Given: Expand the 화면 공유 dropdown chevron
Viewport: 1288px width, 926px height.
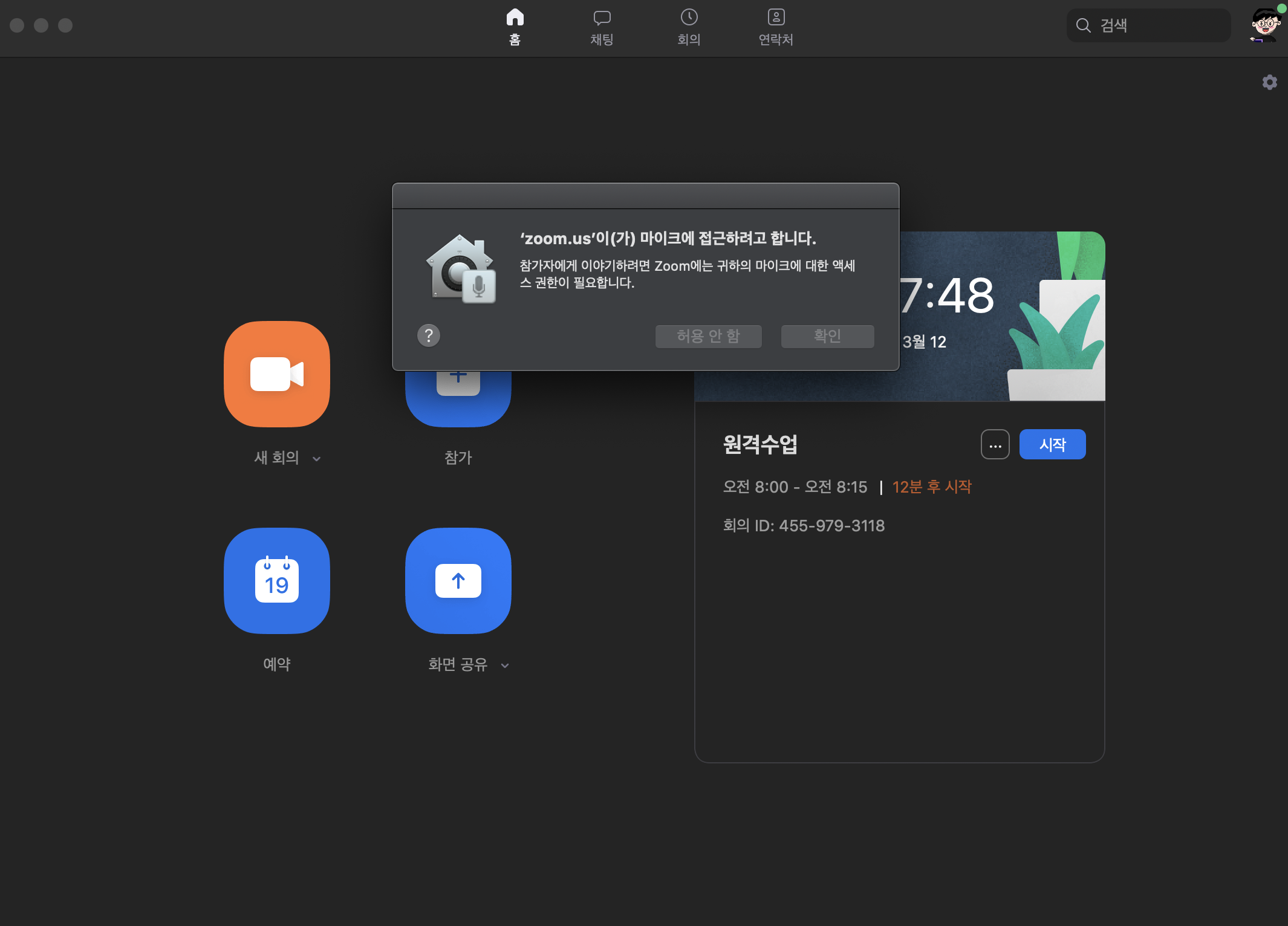Looking at the screenshot, I should tap(505, 665).
